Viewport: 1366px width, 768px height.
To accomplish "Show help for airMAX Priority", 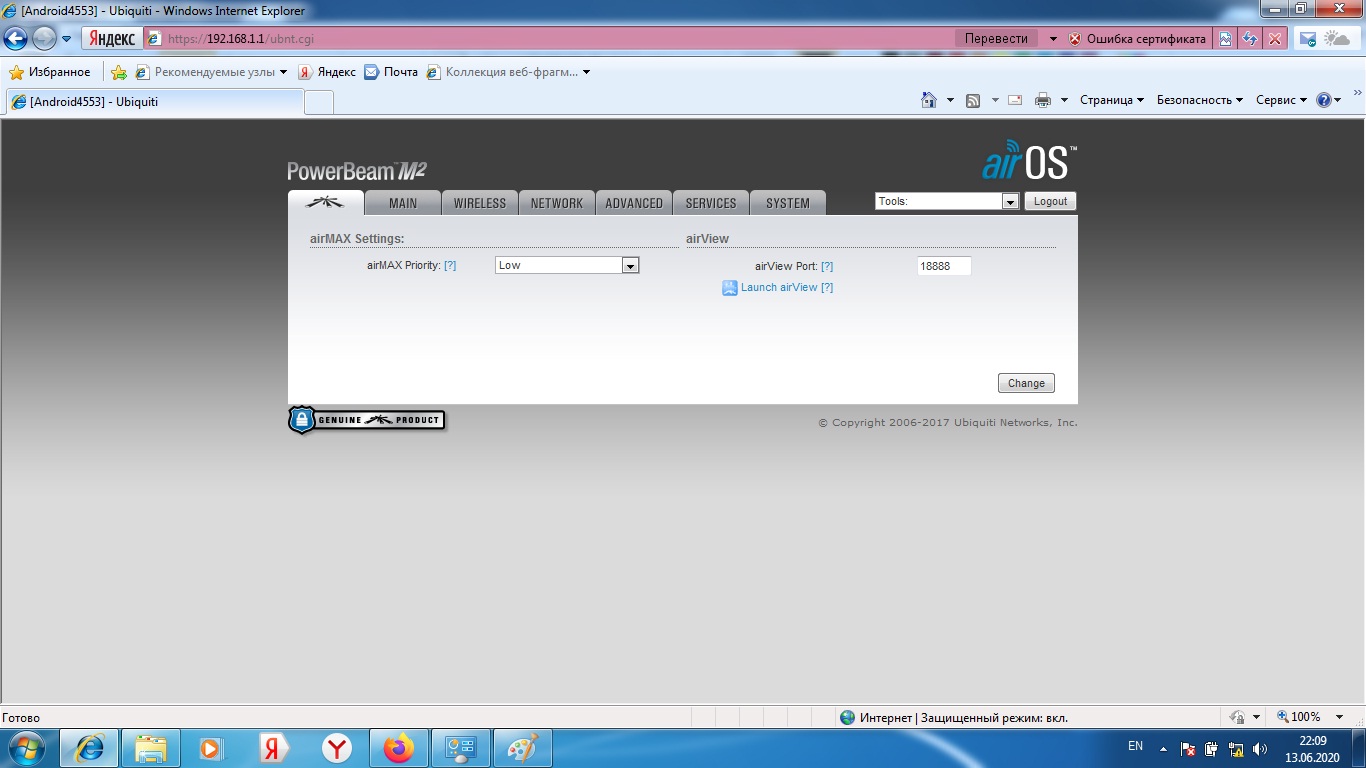I will (450, 265).
